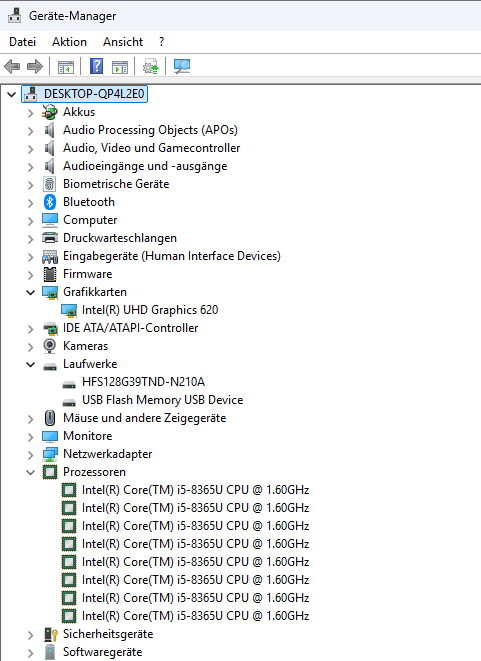Click the Back arrow toolbar icon
The image size is (481, 661).
coord(12,67)
